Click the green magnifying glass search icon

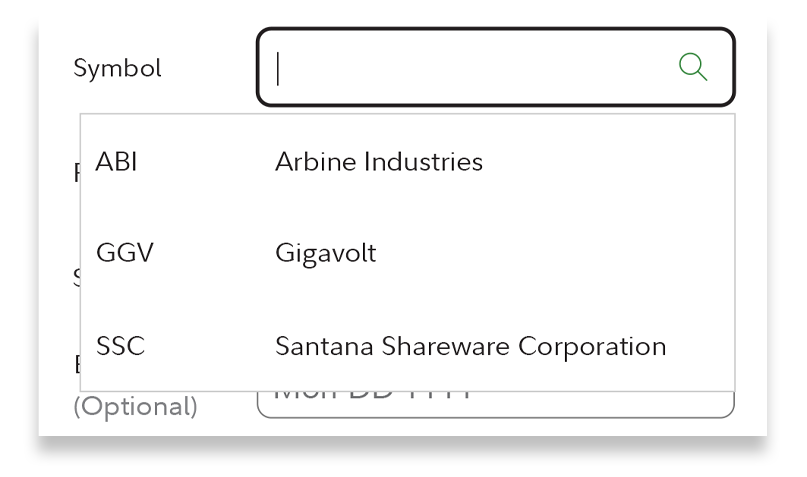coord(693,67)
